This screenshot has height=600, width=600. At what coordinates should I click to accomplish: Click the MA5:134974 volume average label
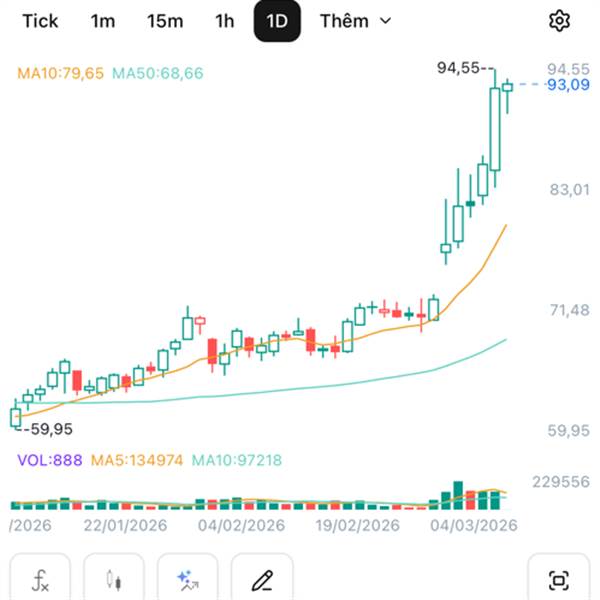[x=134, y=460]
